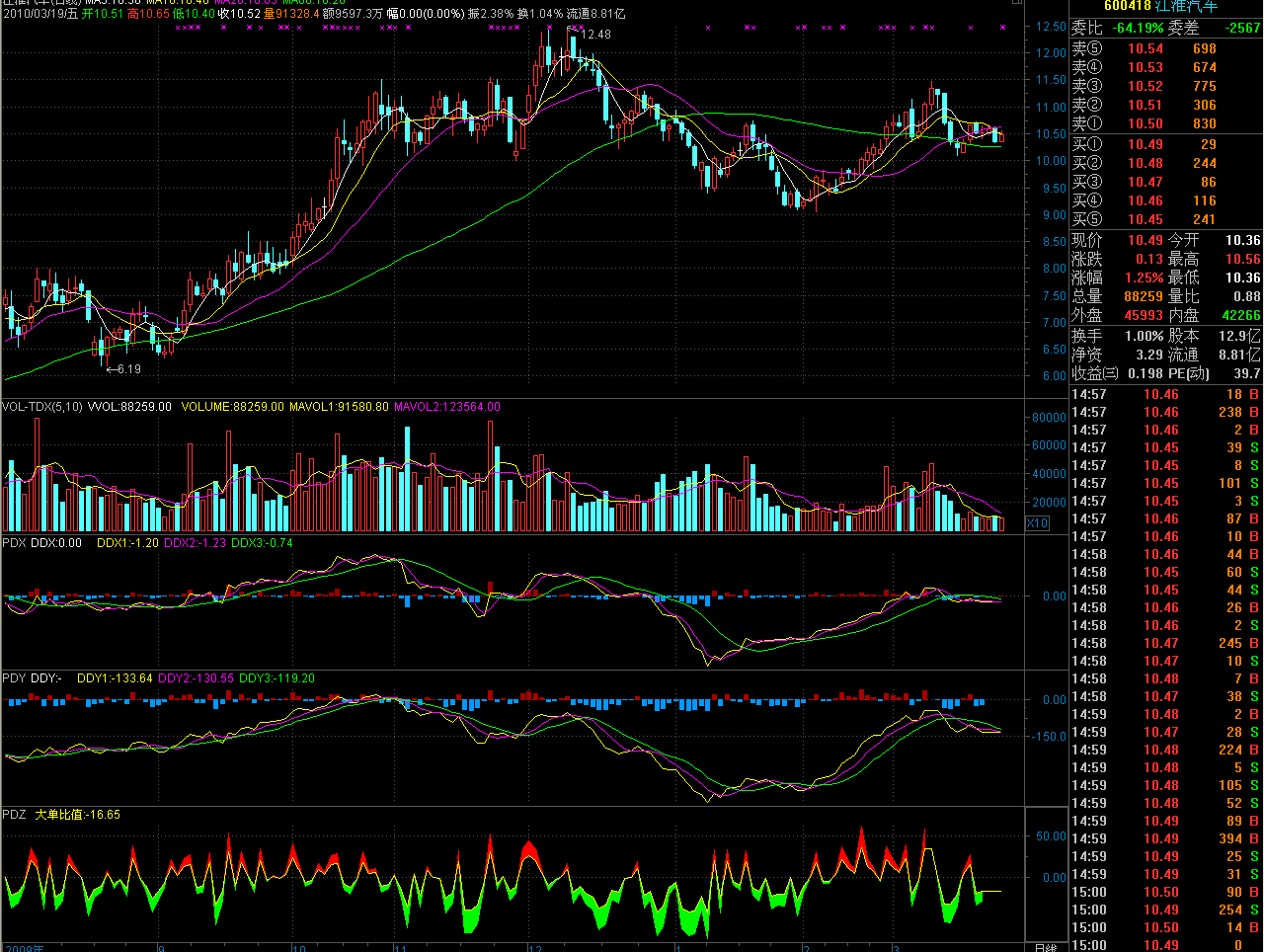Click the 涨幅 value 1.25%

[1144, 278]
